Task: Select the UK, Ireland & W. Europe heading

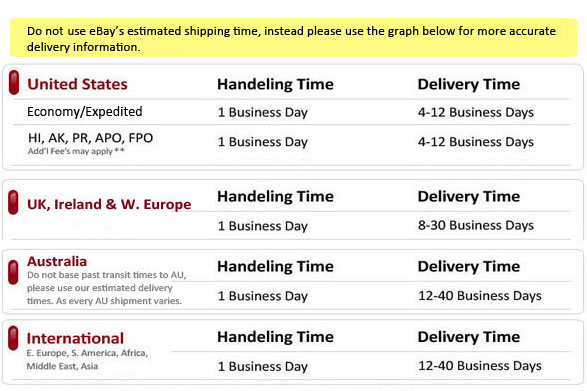Action: pos(109,204)
